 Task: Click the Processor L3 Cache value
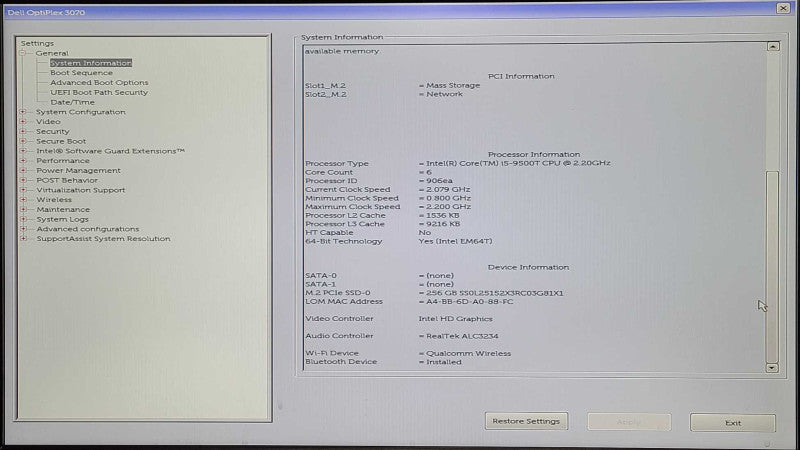click(443, 224)
